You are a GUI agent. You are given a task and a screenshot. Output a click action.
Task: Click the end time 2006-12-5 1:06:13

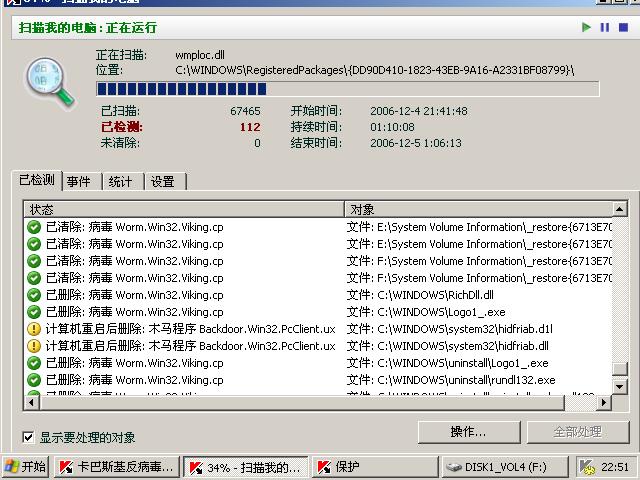tap(416, 143)
